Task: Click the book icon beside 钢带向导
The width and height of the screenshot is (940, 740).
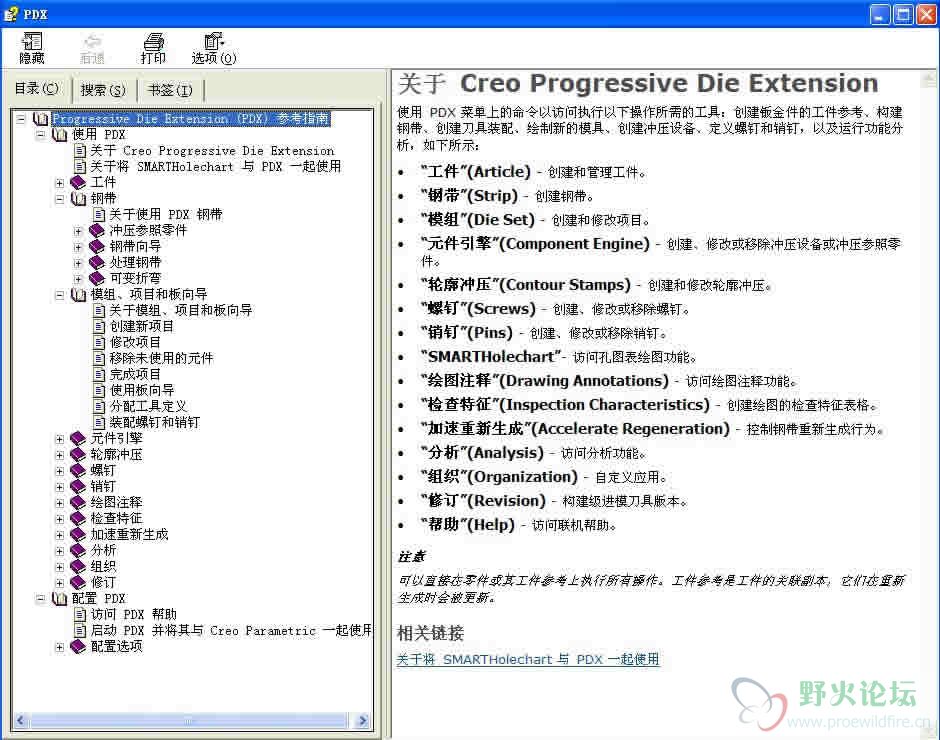Action: [x=97, y=246]
